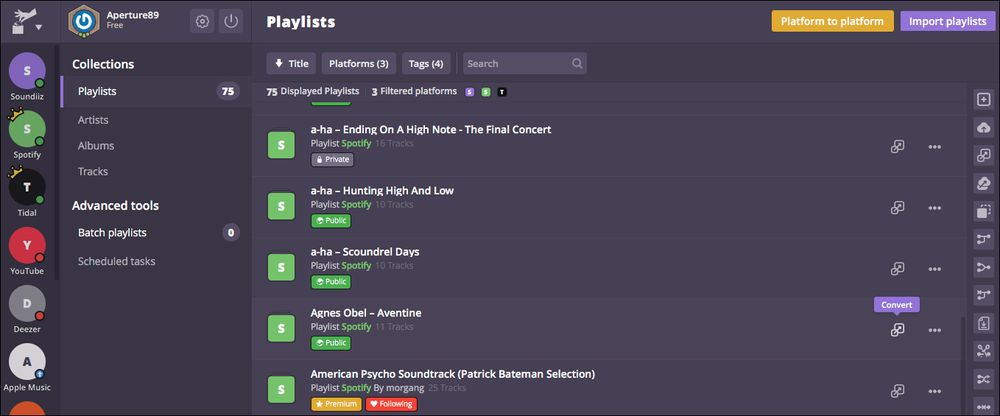Viewport: 1000px width, 416px height.
Task: Click the power logout icon
Action: 231,22
